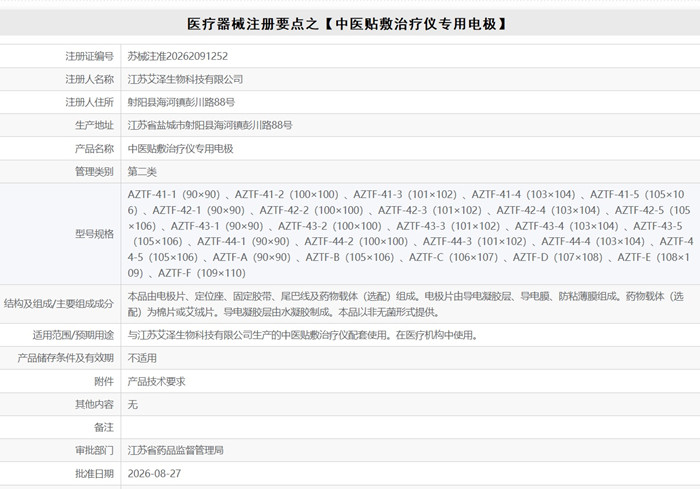Click 江苏省盐城市射阳县海河镇彭川路88号 value

(210, 125)
